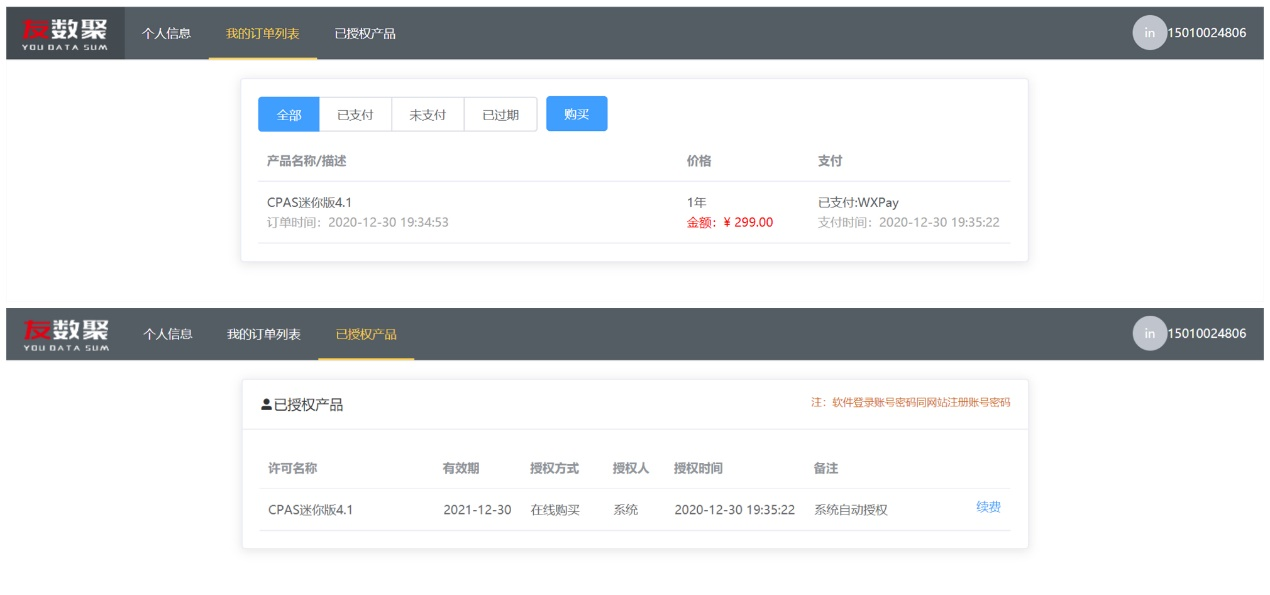Click the 授权时间 column header
This screenshot has width=1270, height=595.
click(x=698, y=468)
